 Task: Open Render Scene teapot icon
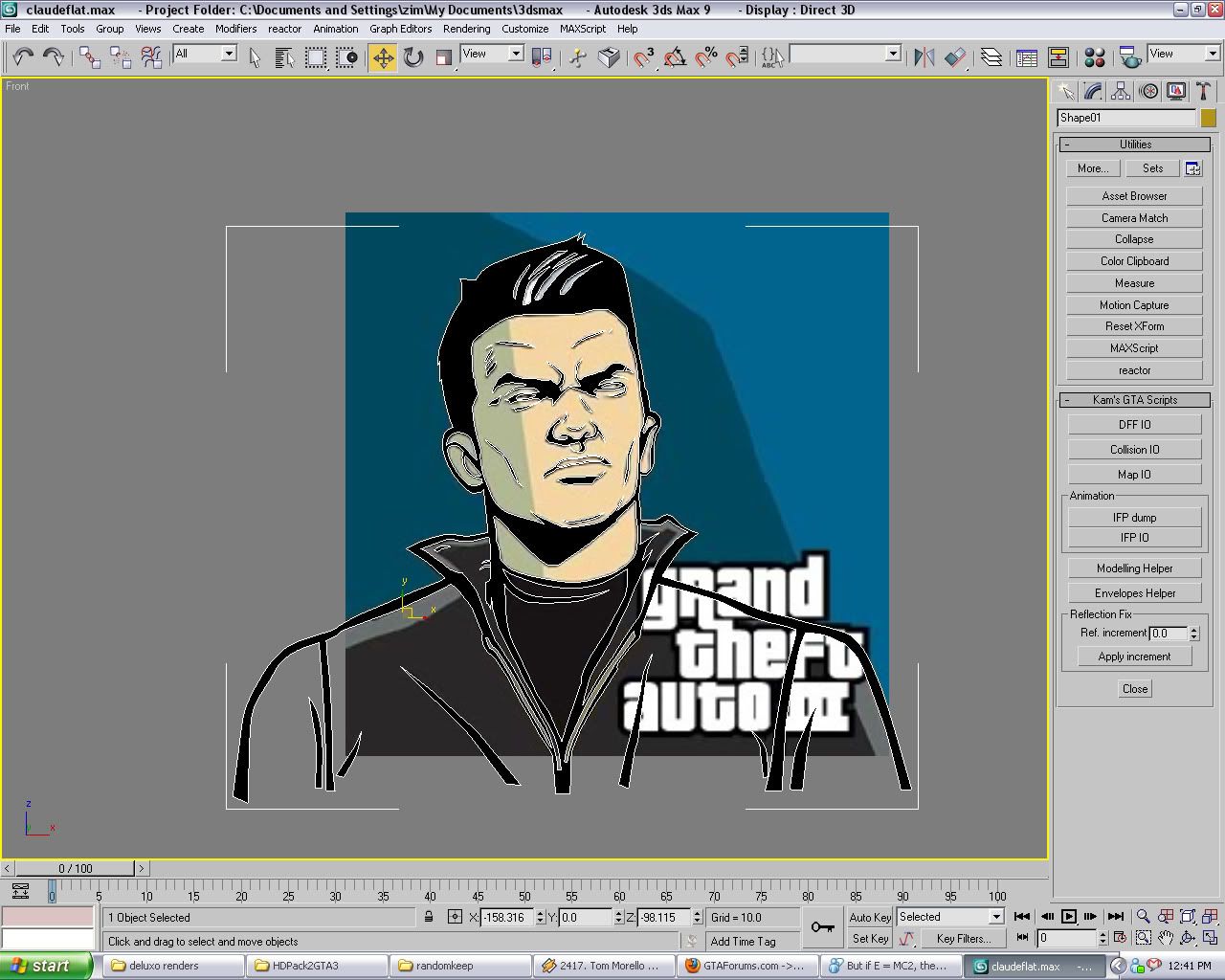1130,57
